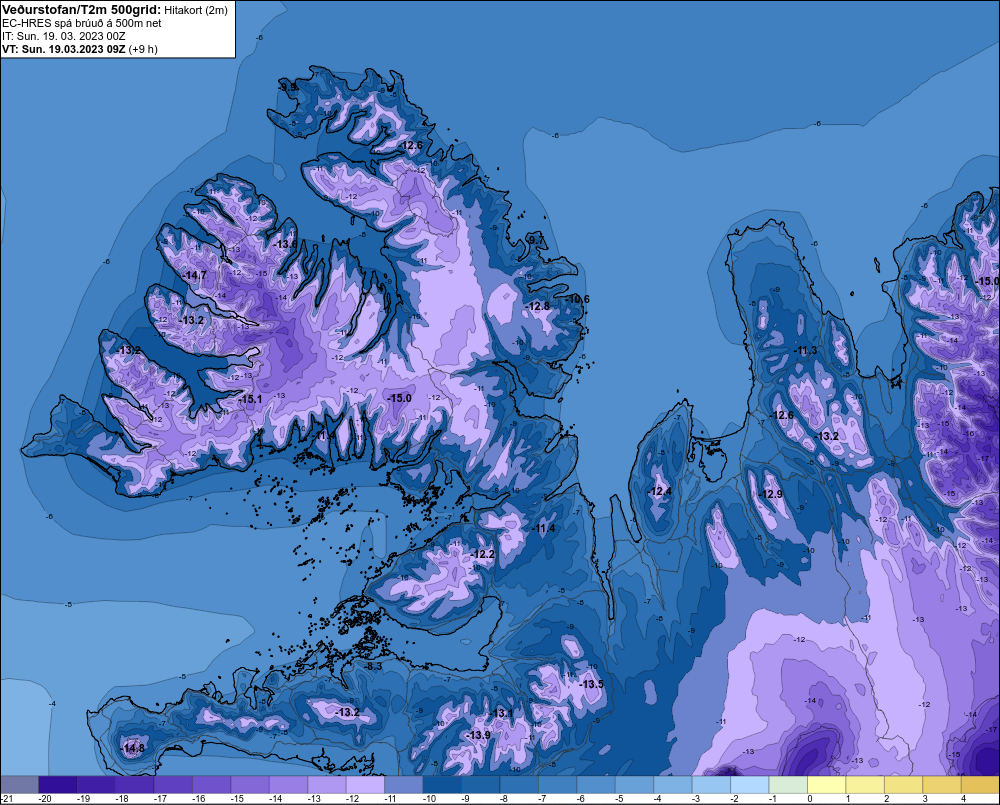The width and height of the screenshot is (1000, 805).
Task: Click the -13.5 temperature value on map
Action: point(591,684)
